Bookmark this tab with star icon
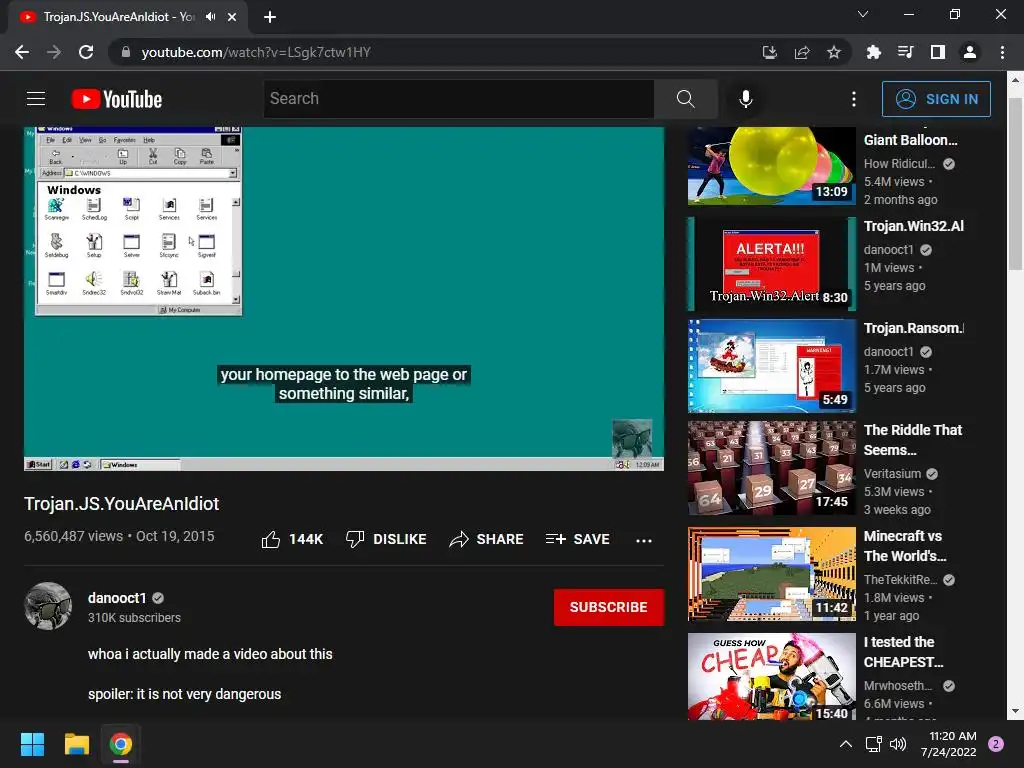 point(834,52)
